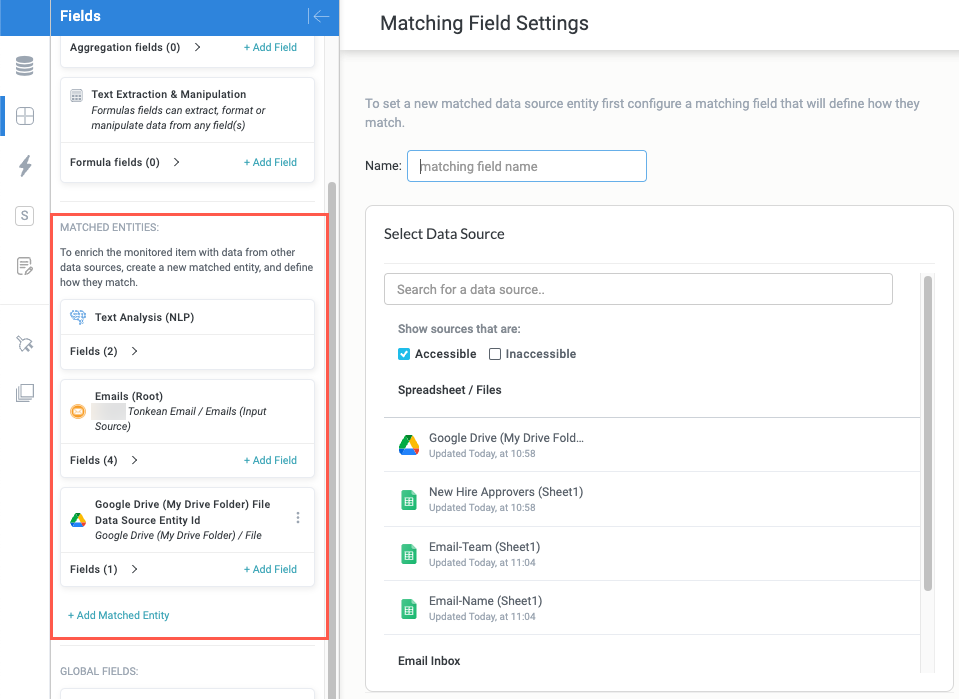Choose the Email-Team (Sheet1) data source
Image resolution: width=959 pixels, height=699 pixels.
click(x=484, y=554)
